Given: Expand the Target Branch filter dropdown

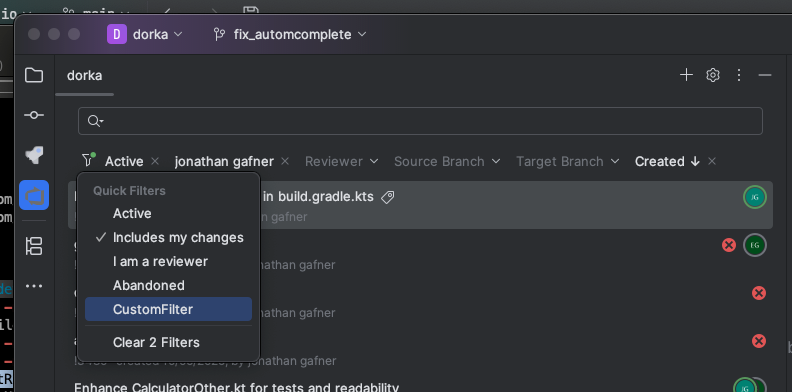Looking at the screenshot, I should click(x=567, y=161).
